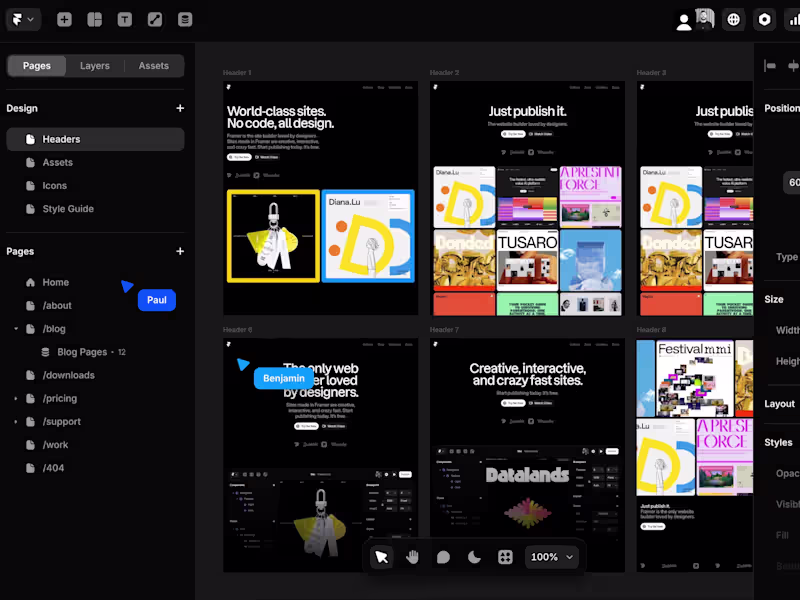Viewport: 800px width, 600px height.
Task: Select the Text tool in the top toolbar
Action: (125, 19)
